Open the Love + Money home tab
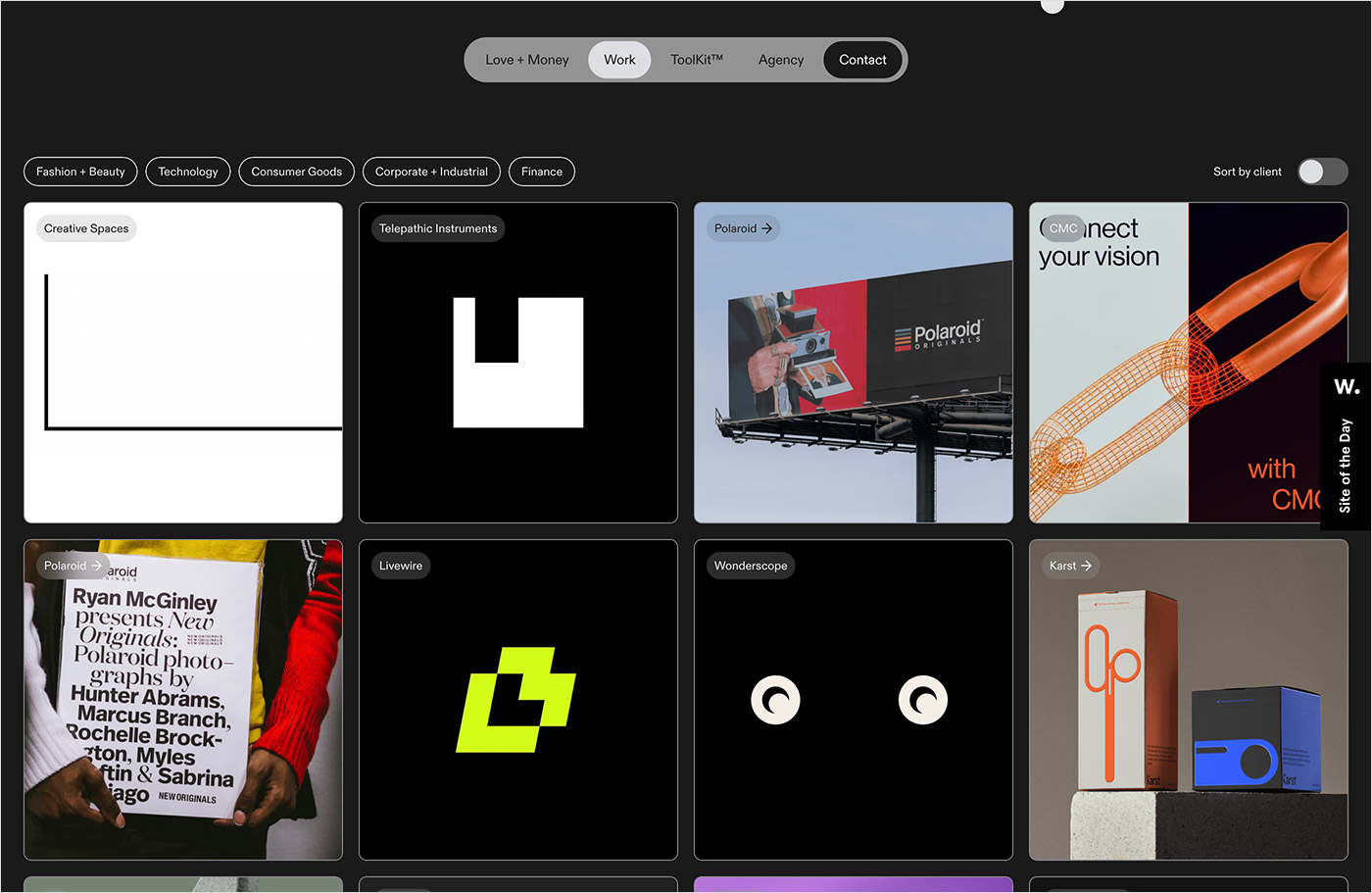This screenshot has height=893, width=1372. (526, 60)
